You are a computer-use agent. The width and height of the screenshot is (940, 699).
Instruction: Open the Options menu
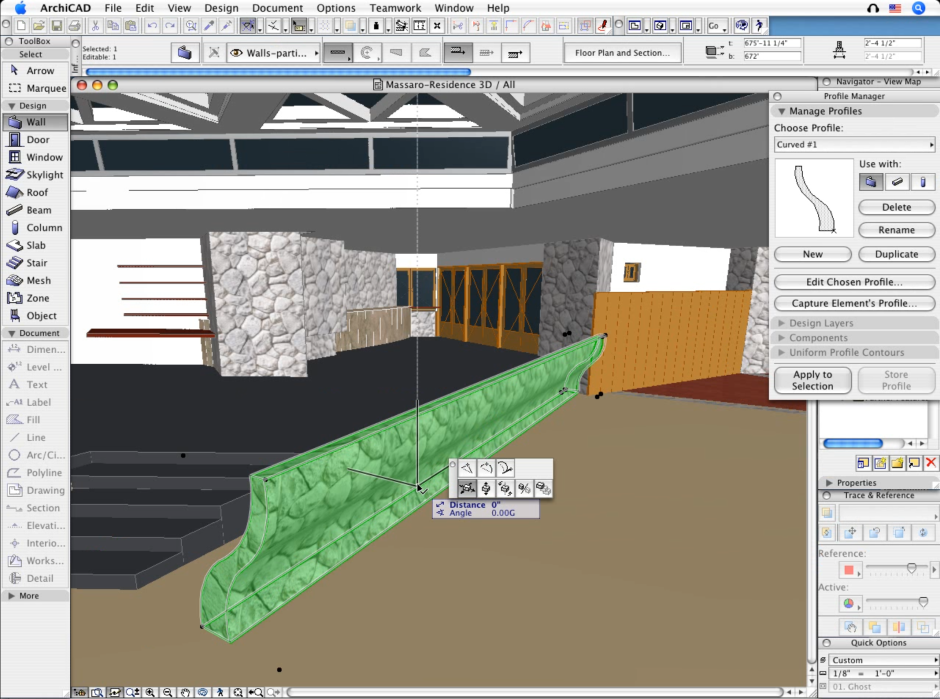[336, 8]
